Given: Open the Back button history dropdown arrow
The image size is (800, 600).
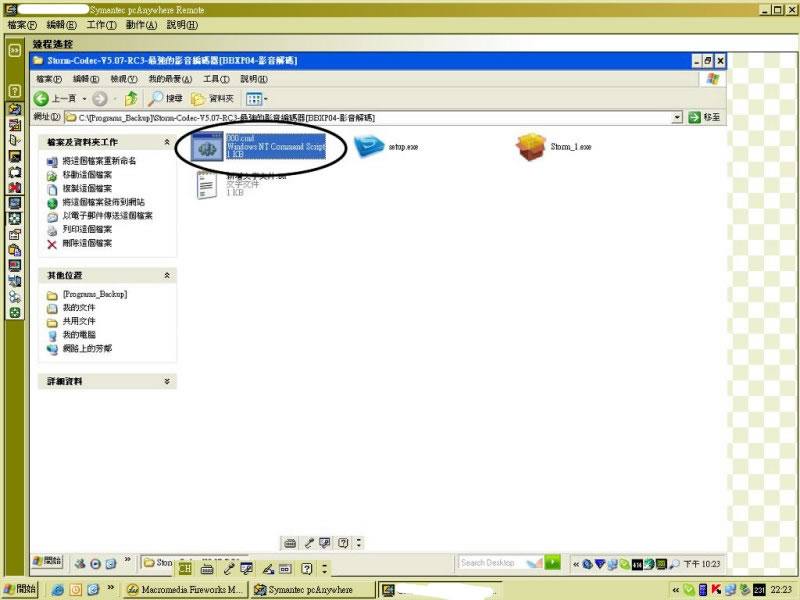Looking at the screenshot, I should (x=84, y=98).
